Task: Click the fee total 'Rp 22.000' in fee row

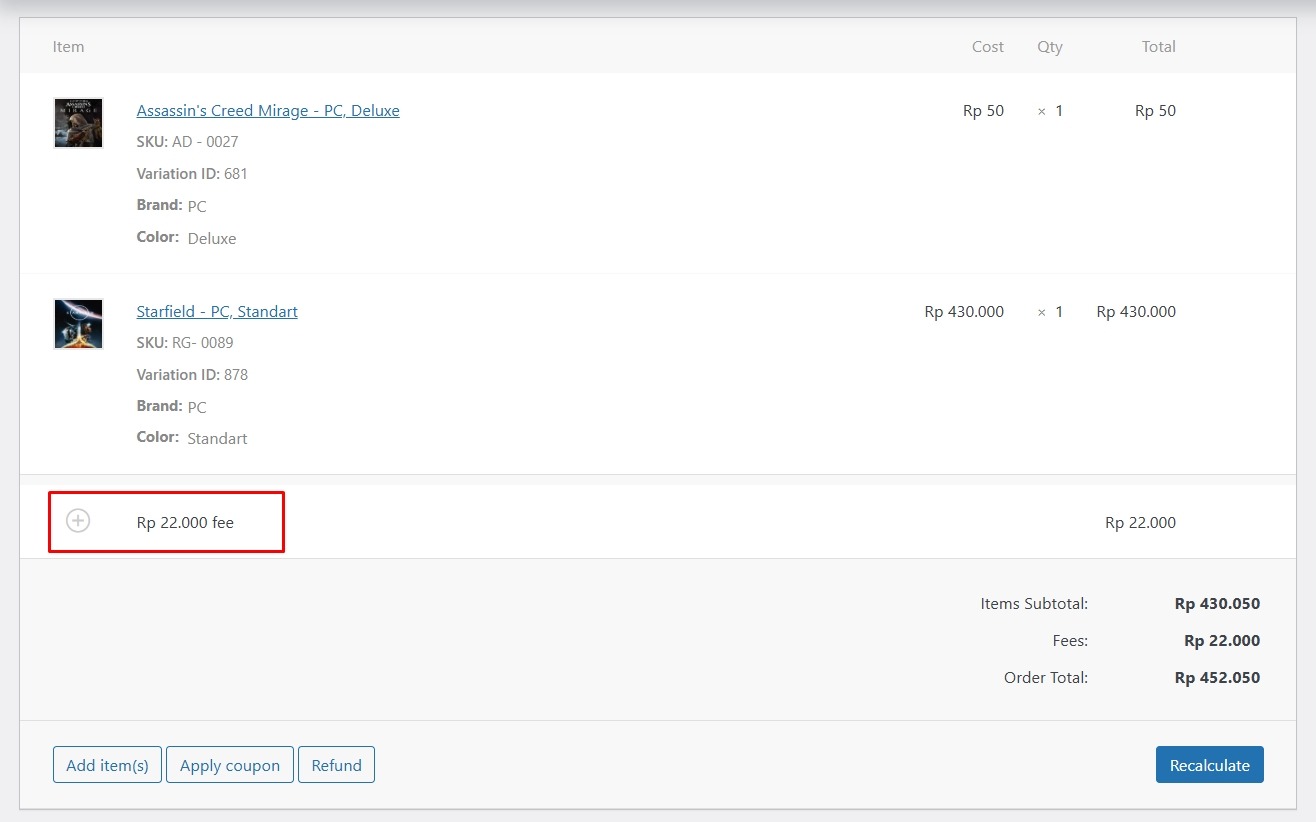Action: (1140, 522)
